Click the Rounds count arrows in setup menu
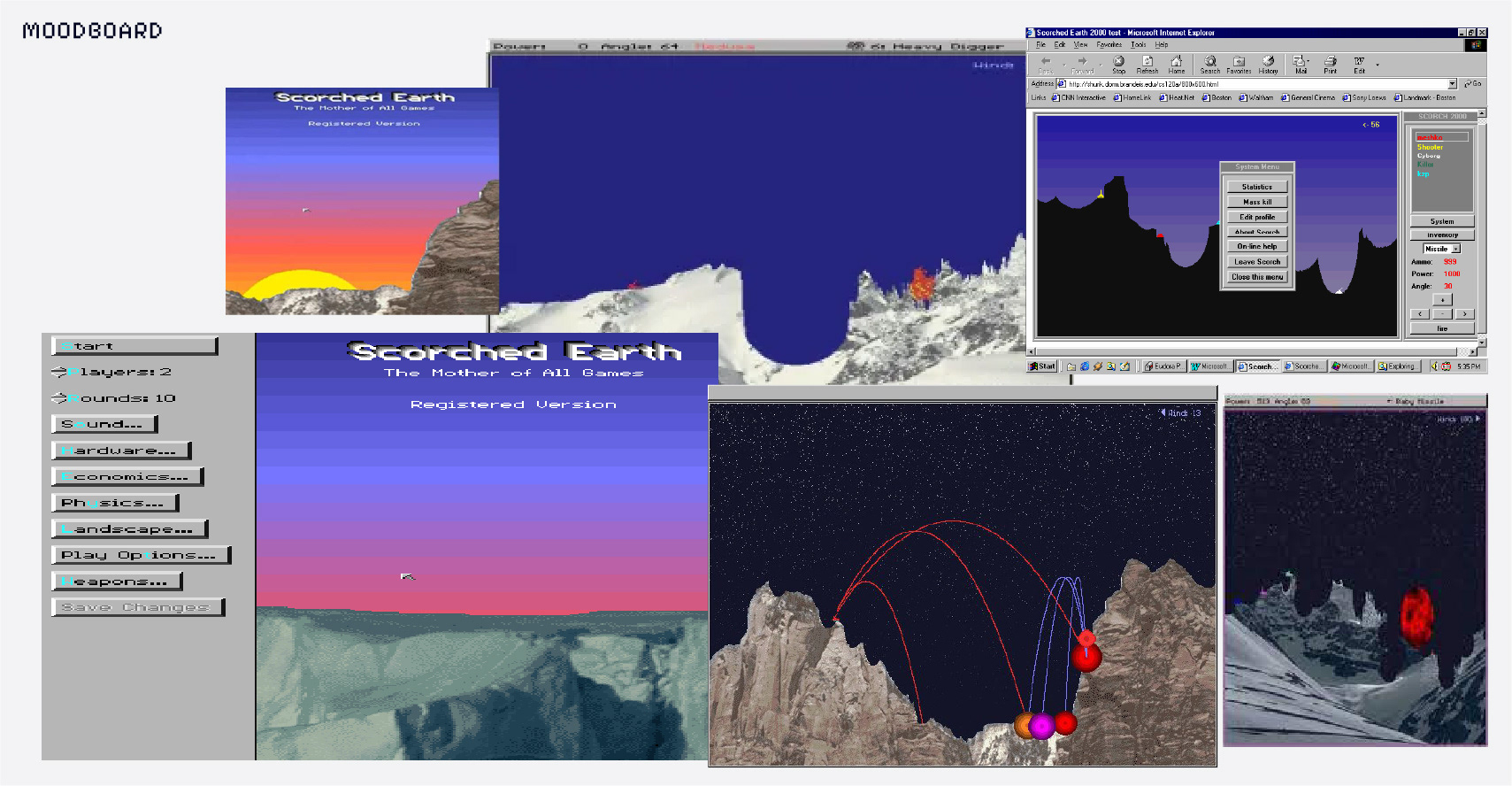This screenshot has width=1512, height=786. click(x=59, y=398)
